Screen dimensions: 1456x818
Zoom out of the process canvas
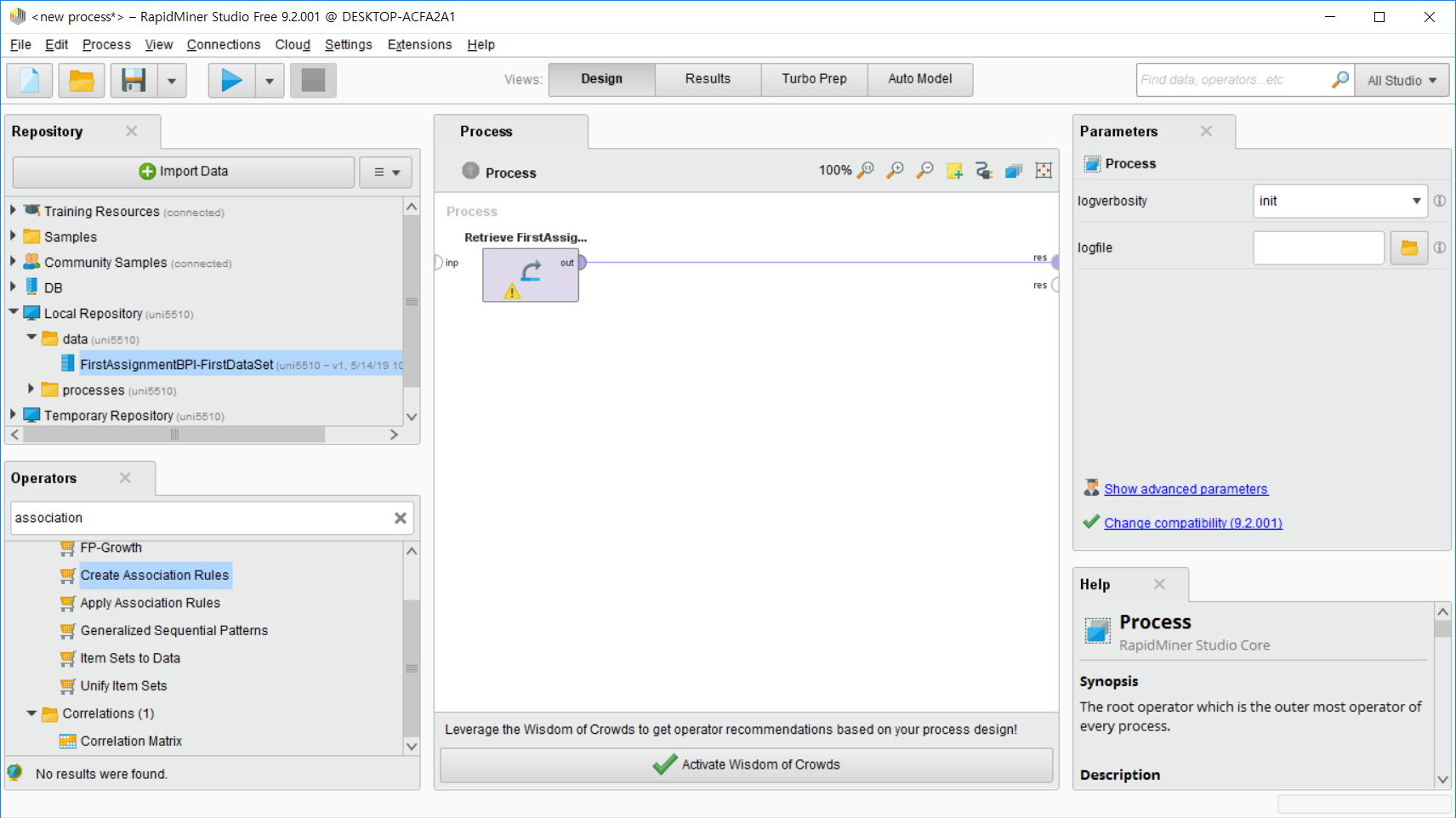(x=924, y=170)
